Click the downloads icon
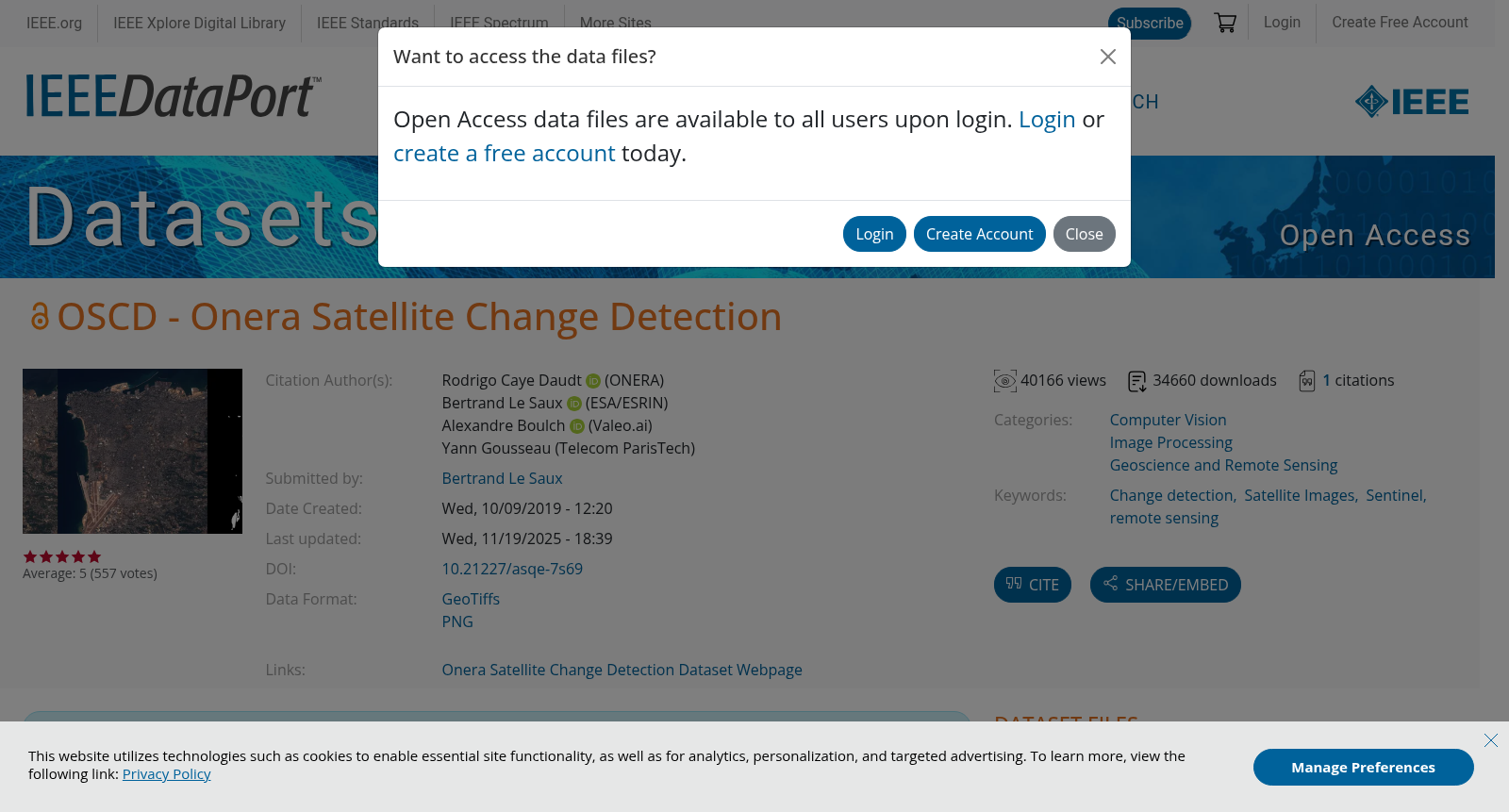The width and height of the screenshot is (1509, 812). coord(1137,381)
